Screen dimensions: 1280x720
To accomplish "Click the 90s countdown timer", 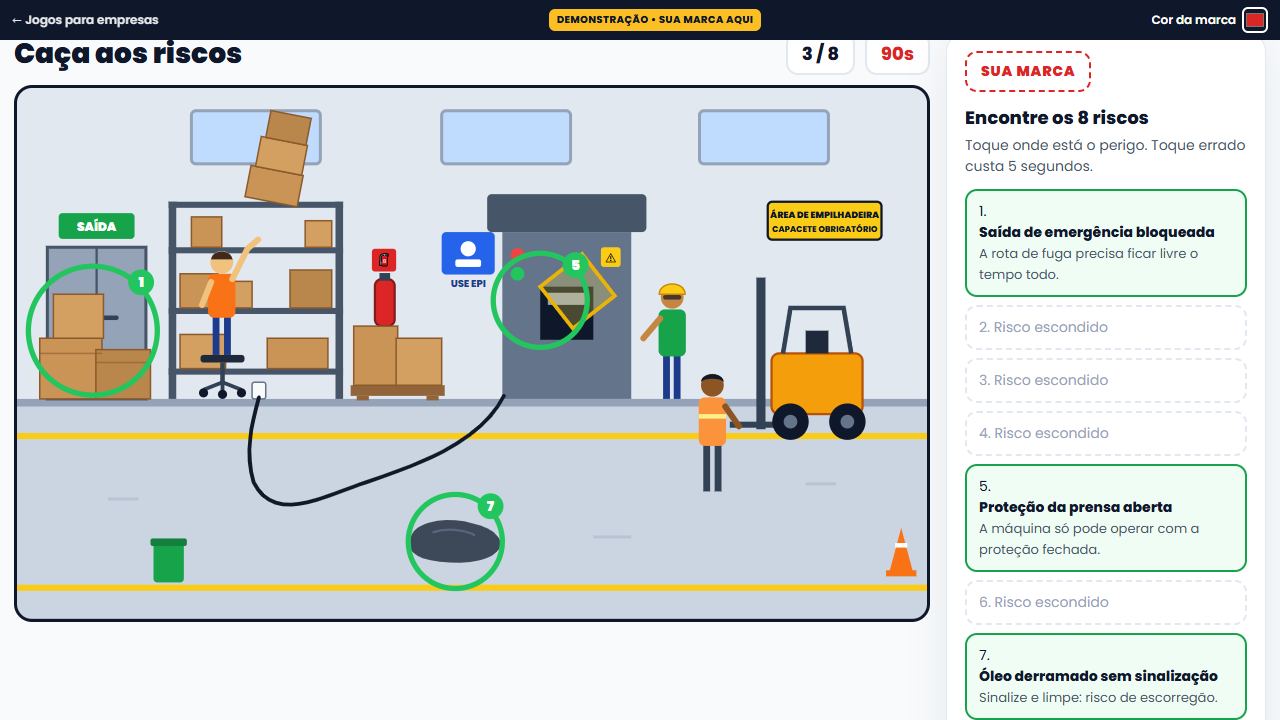I will pos(897,54).
